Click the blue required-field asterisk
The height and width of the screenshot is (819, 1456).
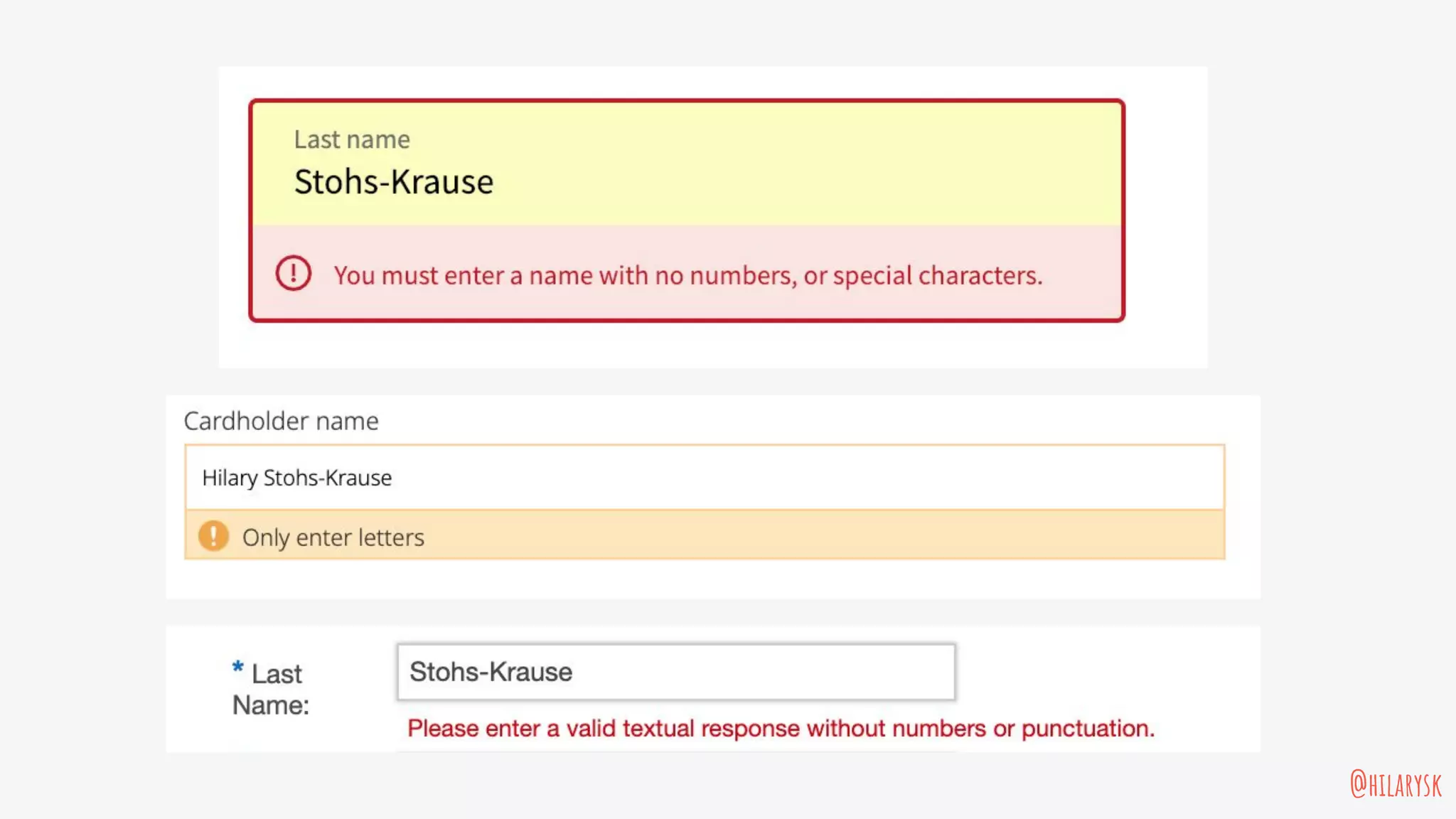[x=238, y=668]
